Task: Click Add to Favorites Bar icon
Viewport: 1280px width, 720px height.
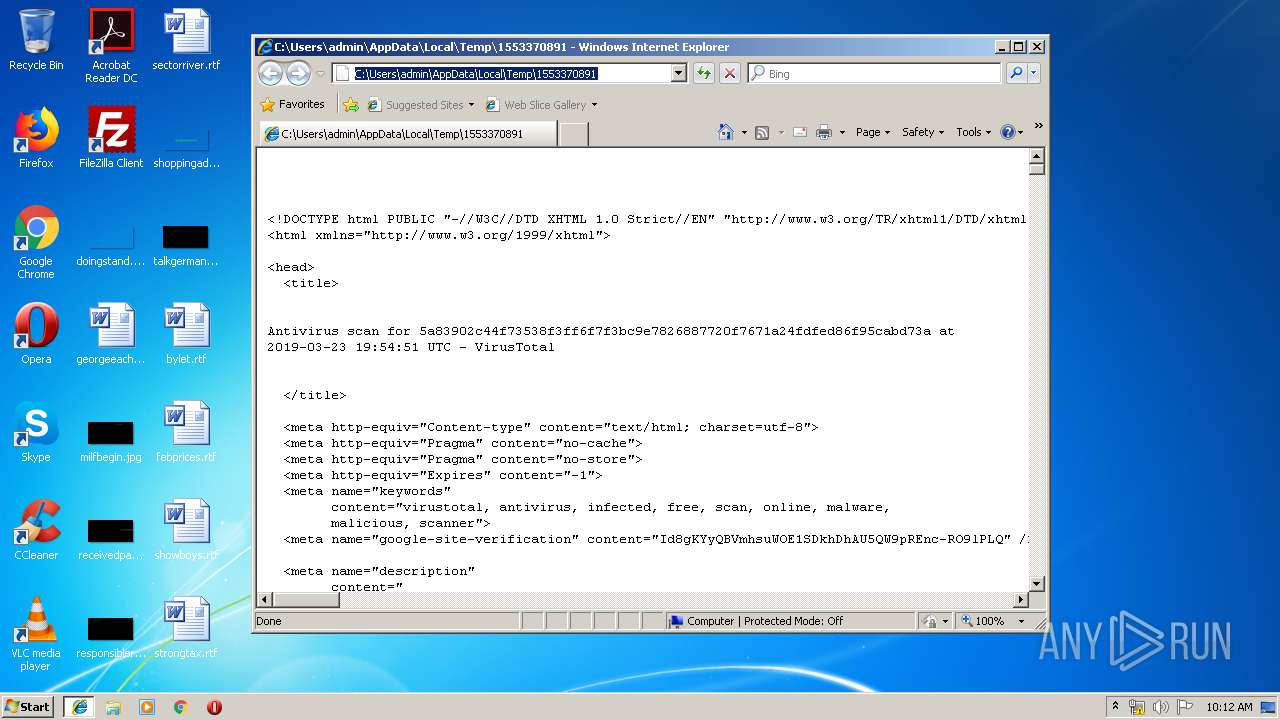Action: pos(351,104)
